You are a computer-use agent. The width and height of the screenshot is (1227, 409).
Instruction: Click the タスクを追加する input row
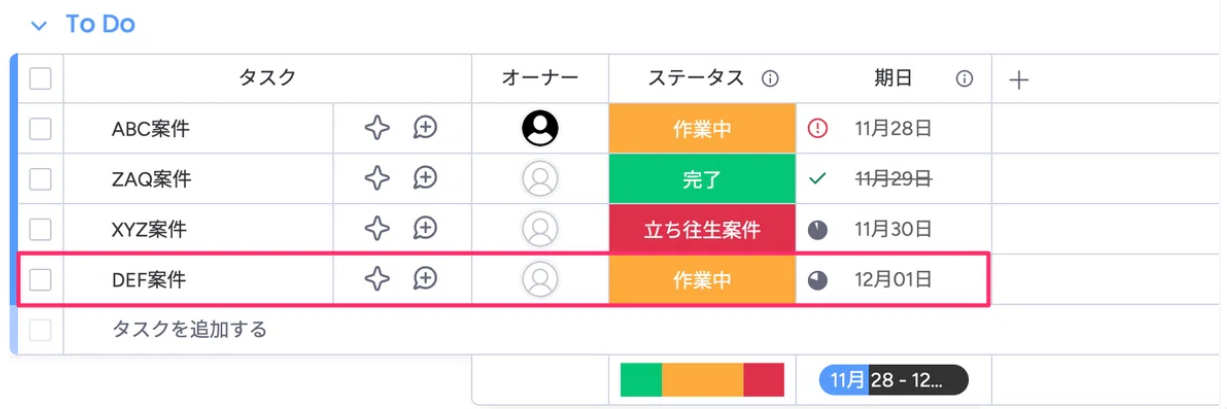190,329
